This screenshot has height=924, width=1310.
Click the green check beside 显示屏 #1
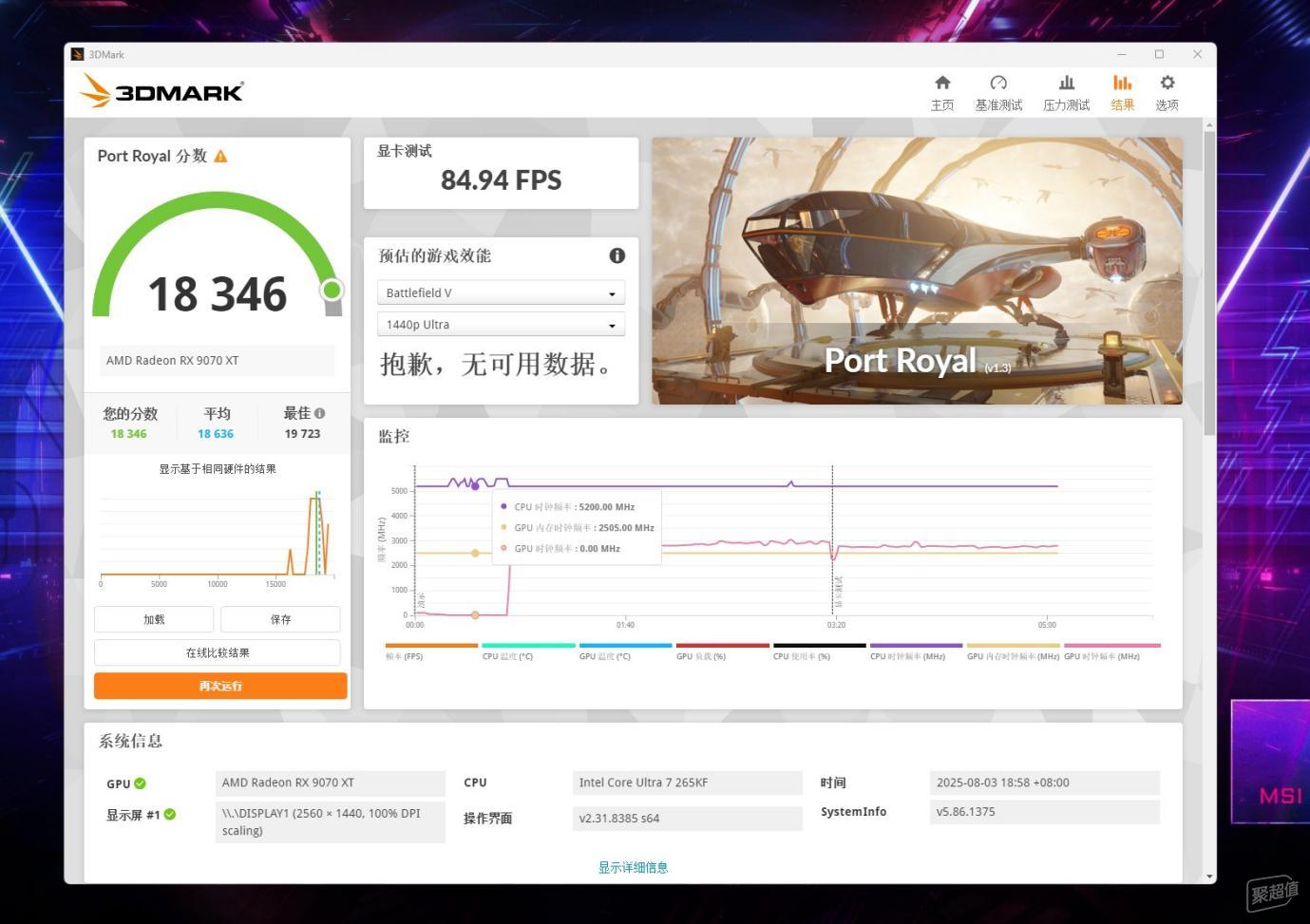(x=170, y=814)
